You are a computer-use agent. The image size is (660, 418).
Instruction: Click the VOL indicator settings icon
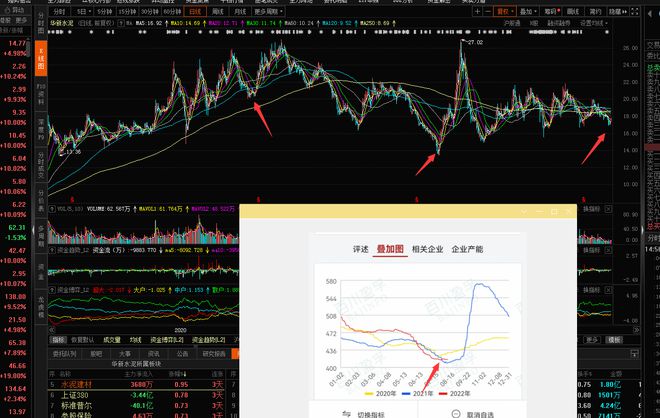(52, 209)
